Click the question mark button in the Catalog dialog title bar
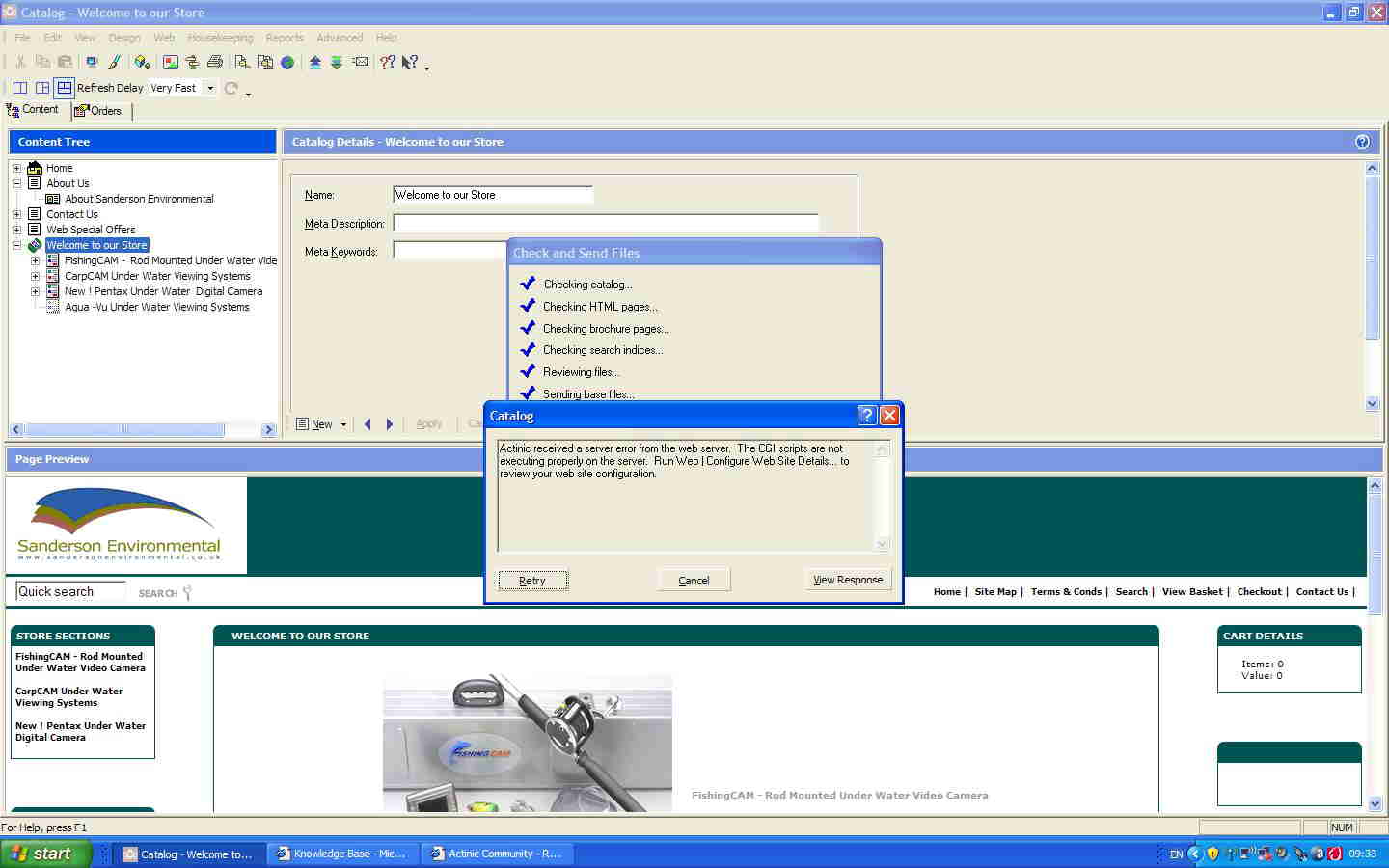Screen dimensions: 1389x868 [866, 416]
